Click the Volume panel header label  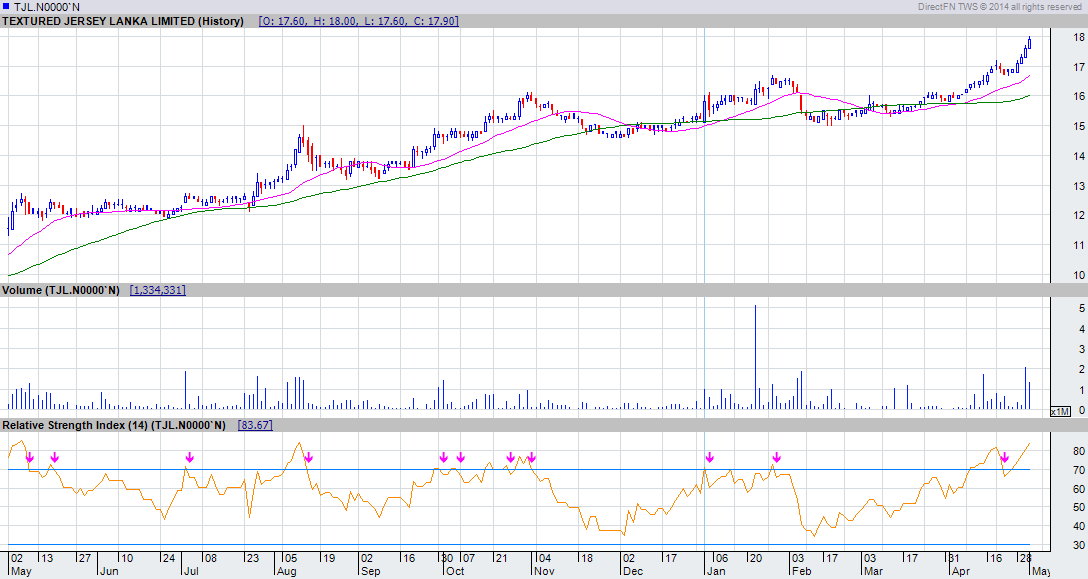[62, 289]
